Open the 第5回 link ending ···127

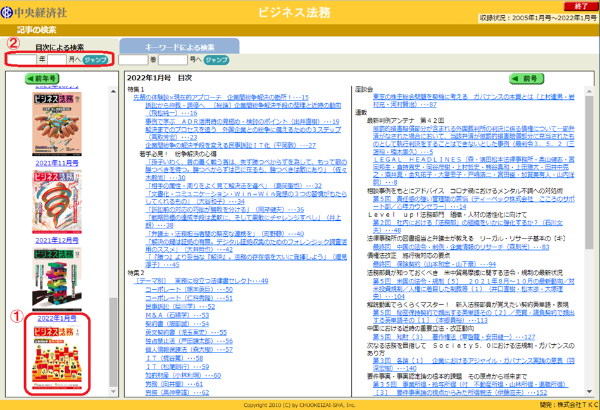pyautogui.click(x=454, y=337)
